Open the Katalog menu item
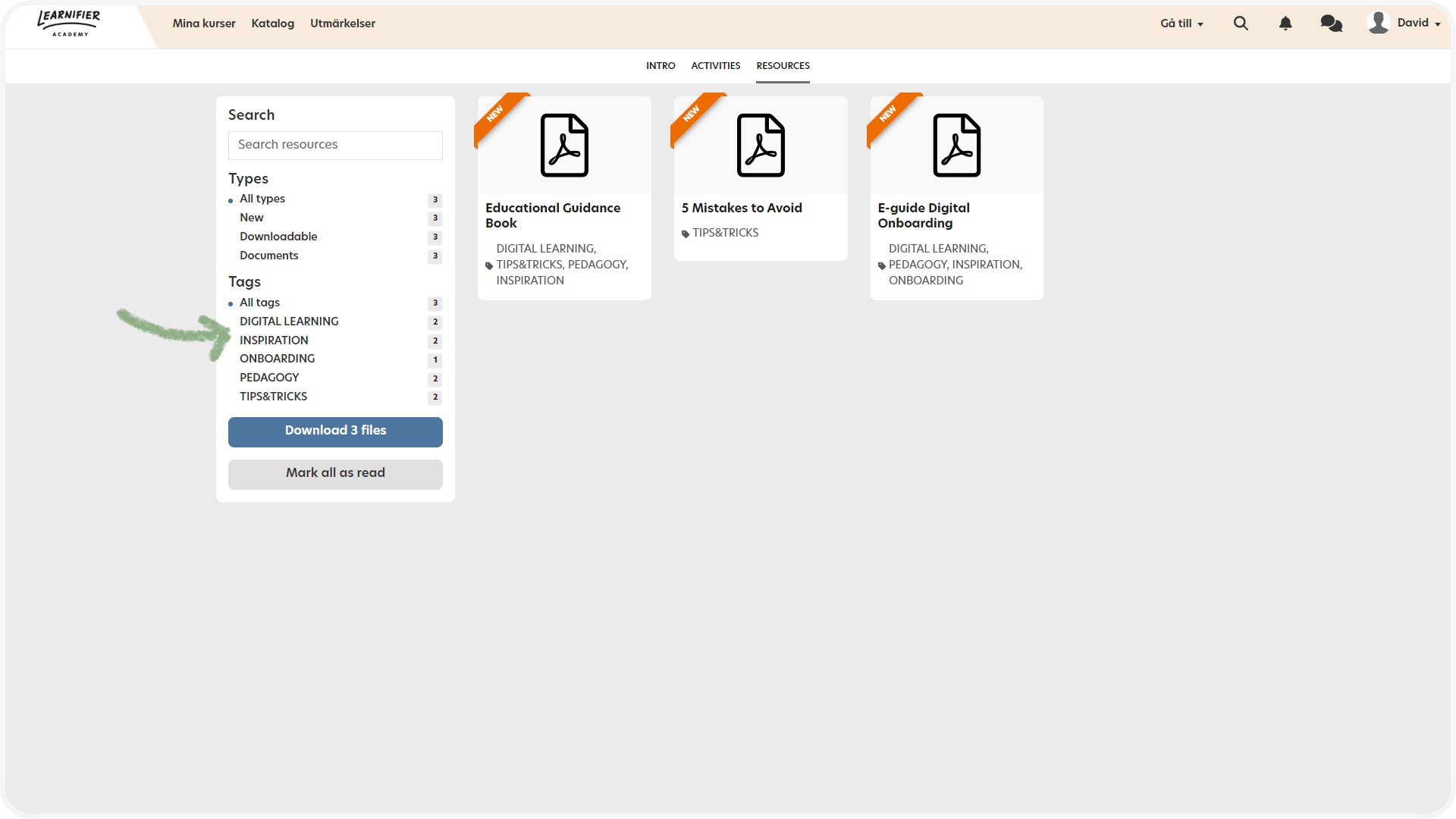1456x819 pixels. pyautogui.click(x=272, y=24)
